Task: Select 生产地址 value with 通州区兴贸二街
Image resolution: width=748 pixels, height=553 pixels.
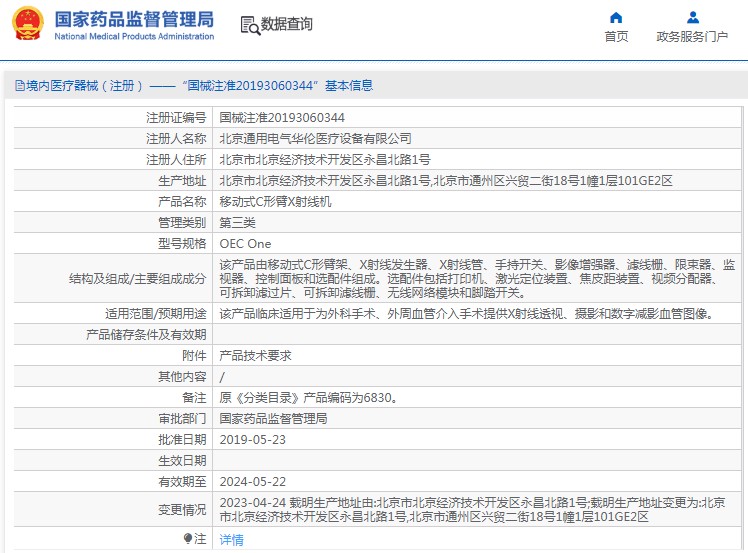Action: (x=446, y=180)
